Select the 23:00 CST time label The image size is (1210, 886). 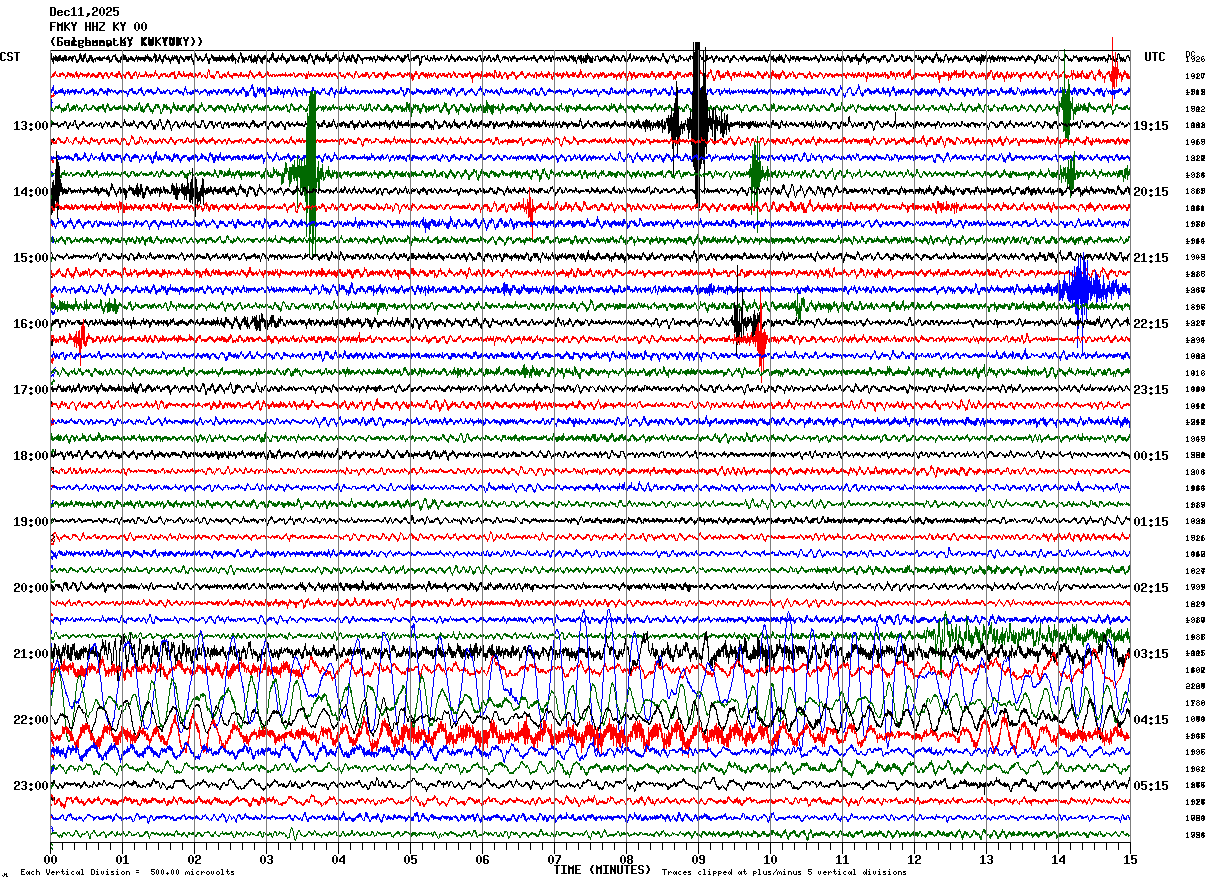(x=31, y=786)
